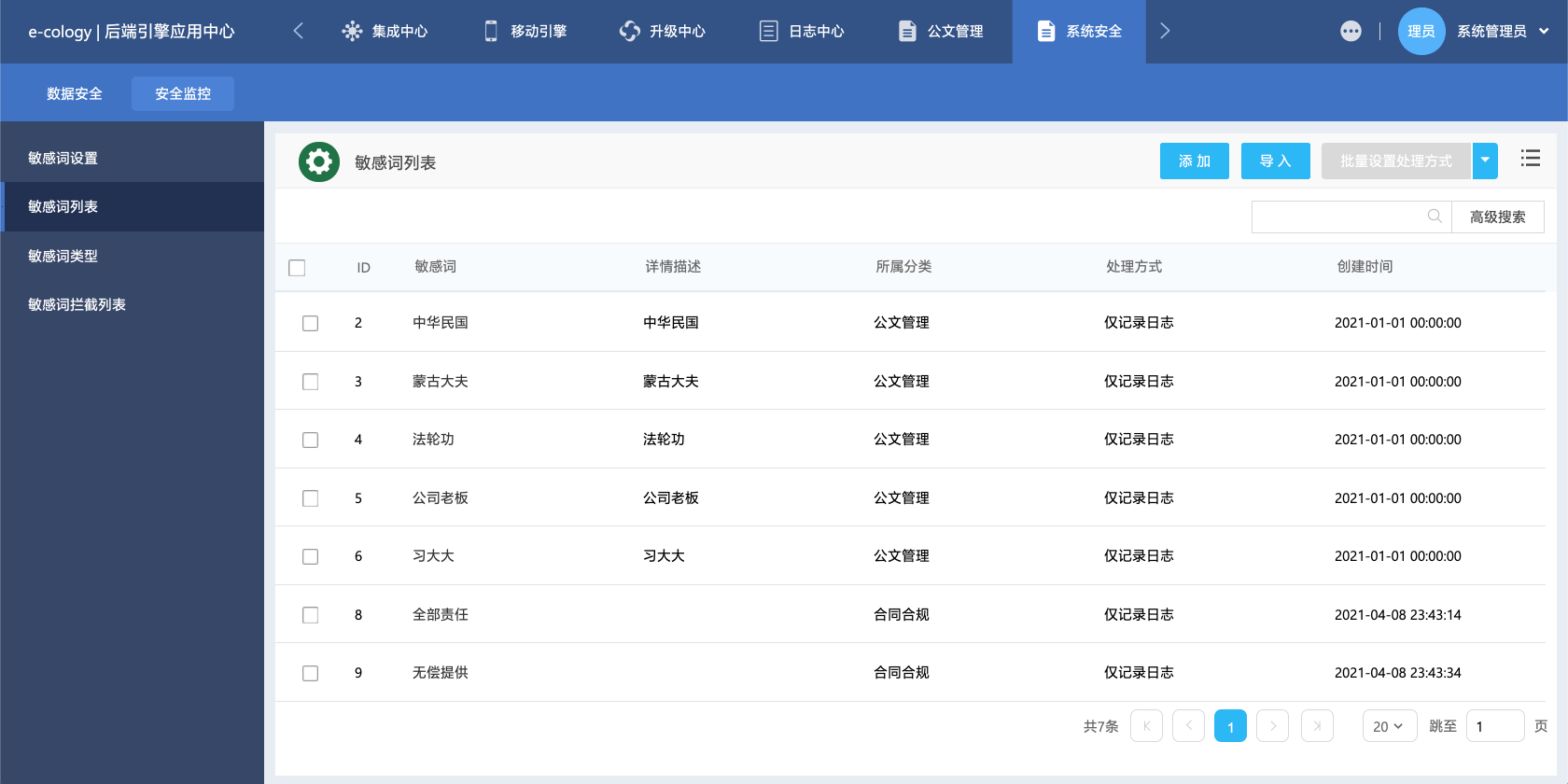Viewport: 1568px width, 784px height.
Task: Click the ID column header
Action: (x=363, y=268)
